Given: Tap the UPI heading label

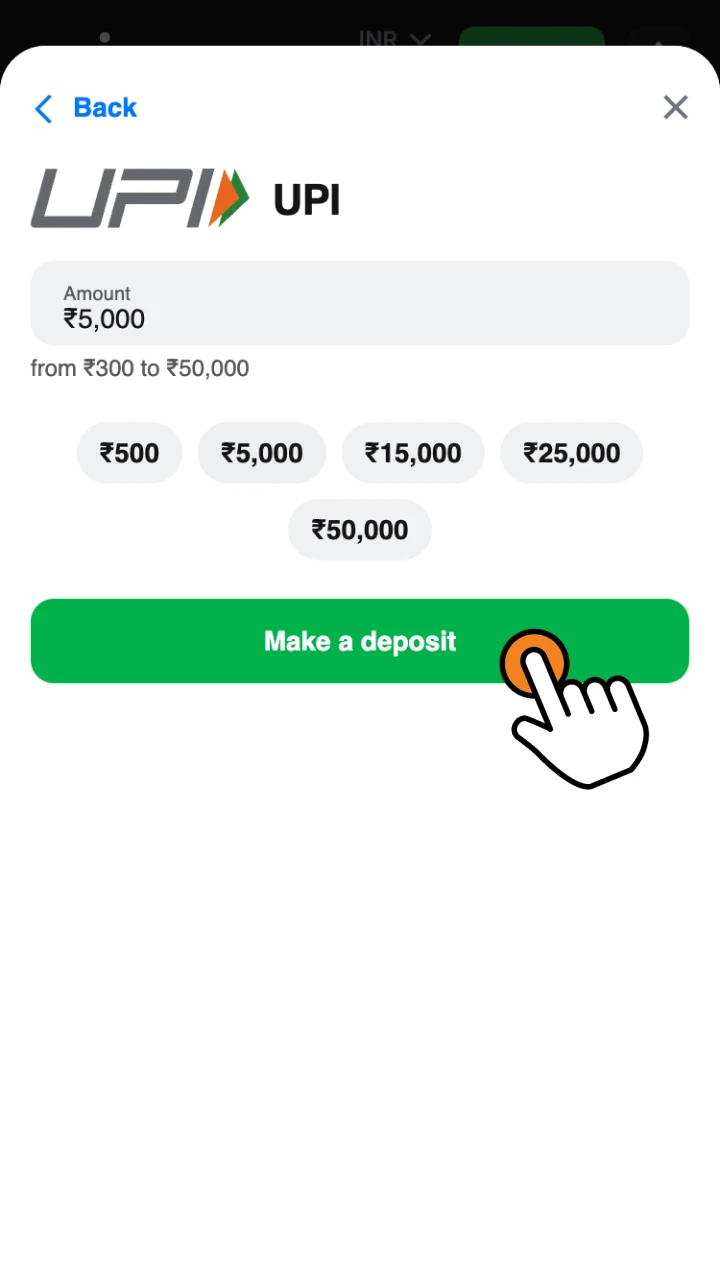Looking at the screenshot, I should pyautogui.click(x=306, y=198).
